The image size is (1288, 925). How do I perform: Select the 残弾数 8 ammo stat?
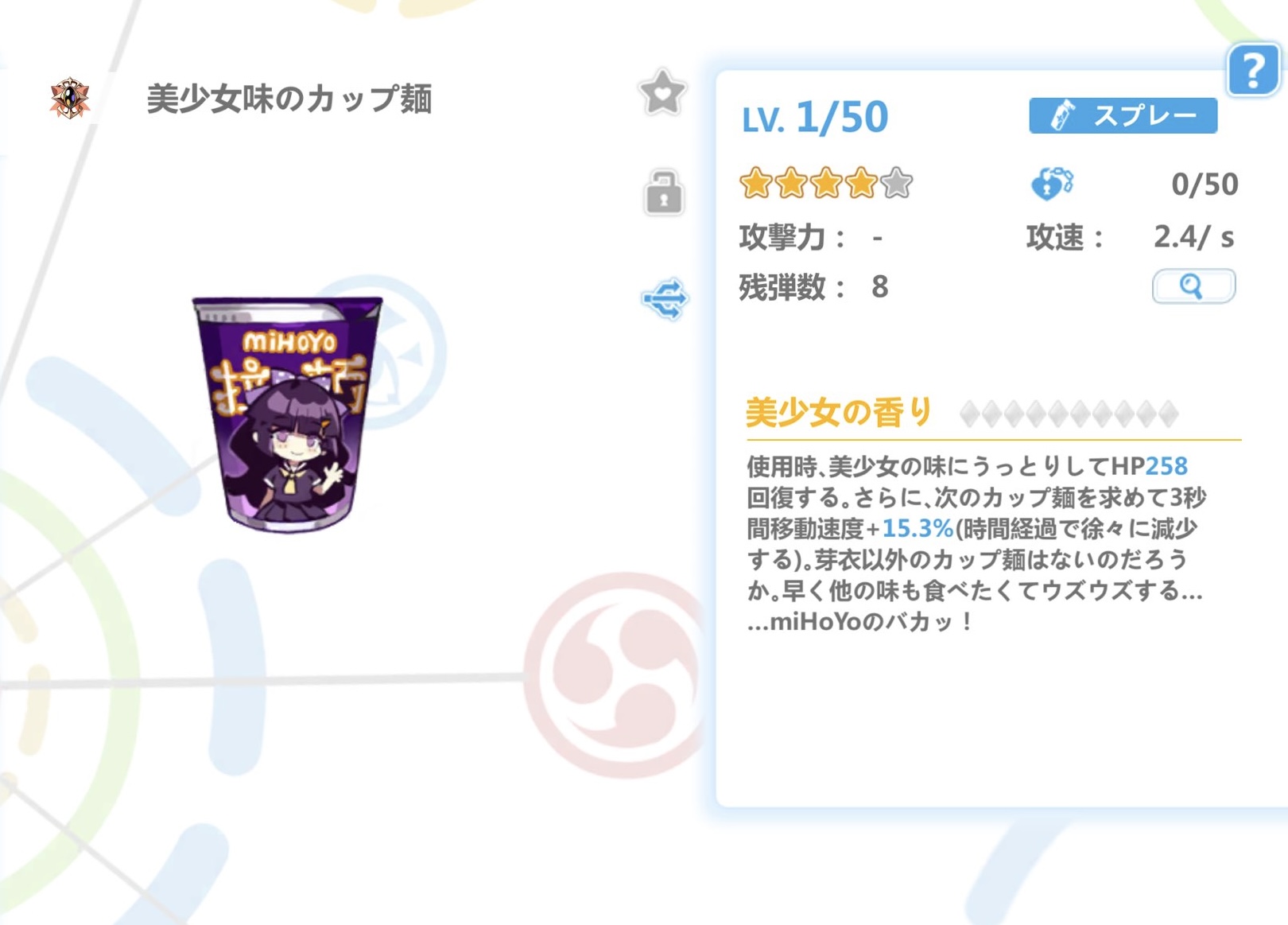click(813, 287)
